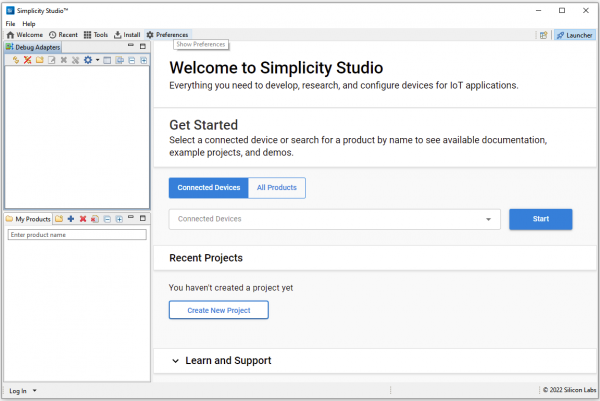The image size is (600, 401).
Task: Click the Get Started heading
Action: coord(204,125)
